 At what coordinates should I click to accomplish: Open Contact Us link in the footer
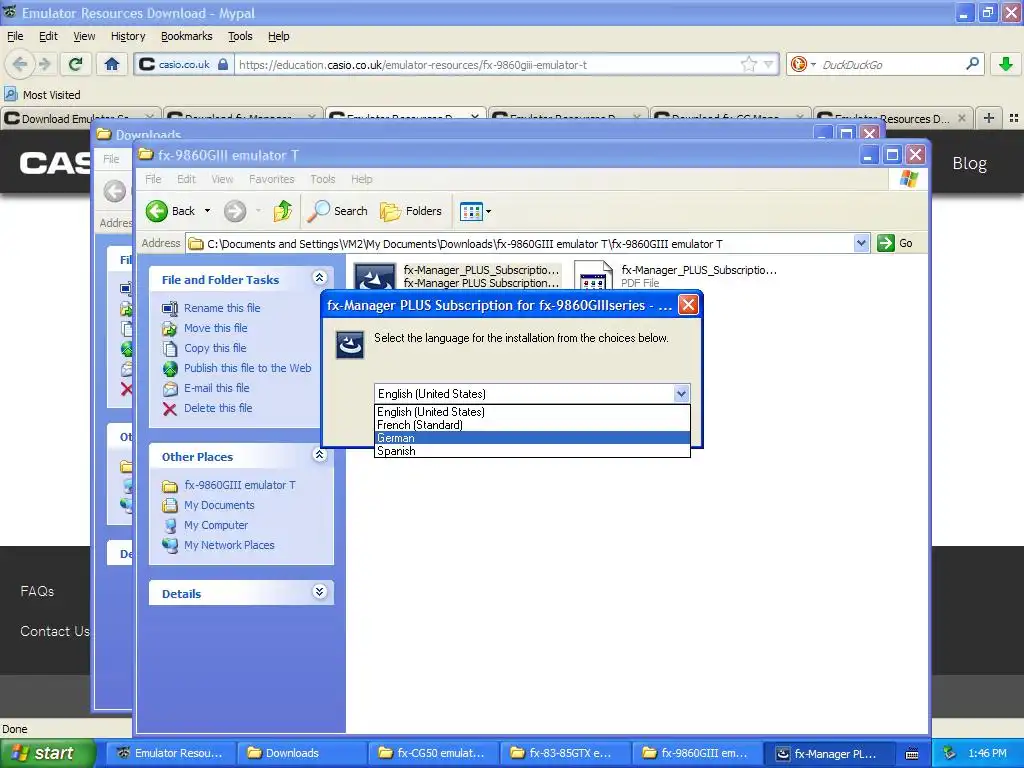pos(55,631)
